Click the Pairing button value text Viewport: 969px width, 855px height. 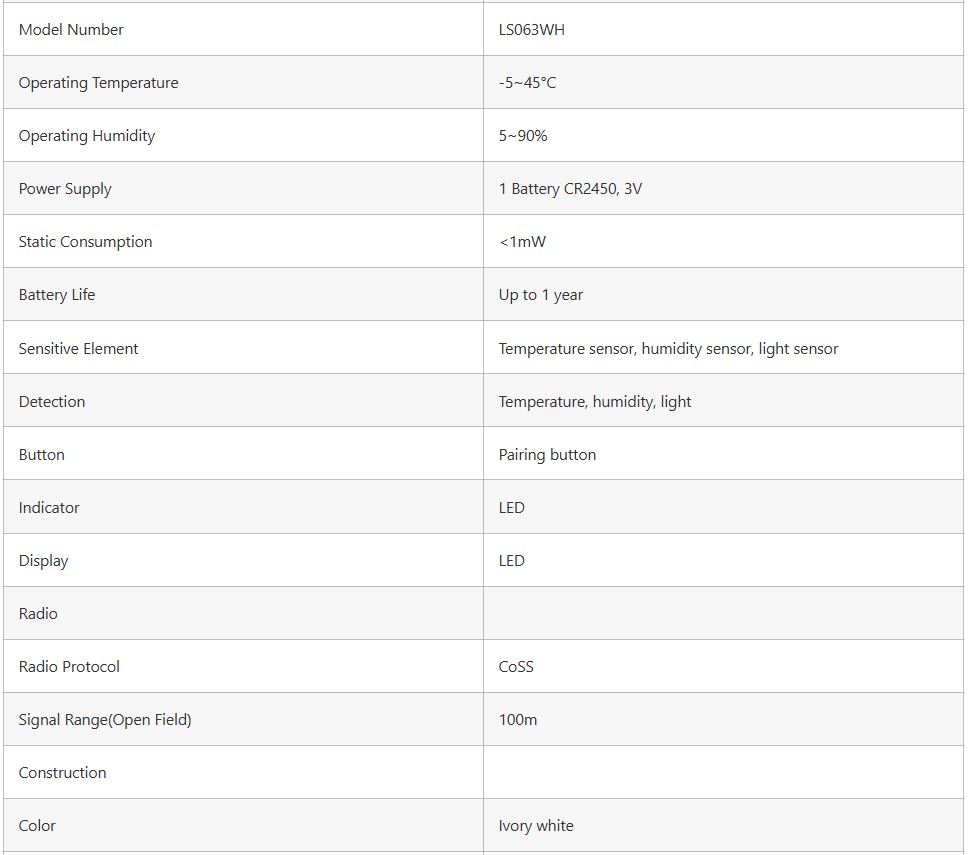(547, 455)
